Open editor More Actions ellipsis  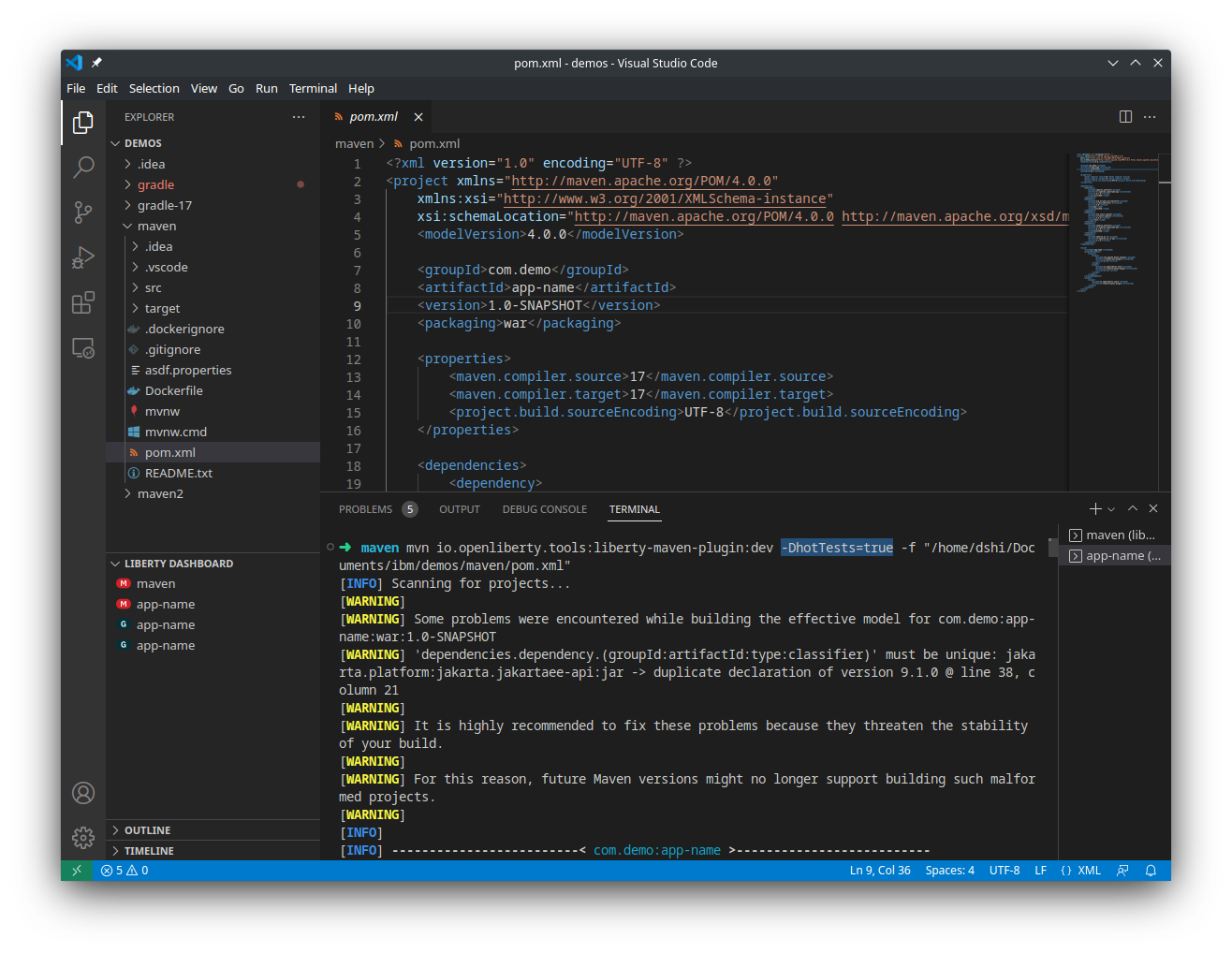(x=1150, y=117)
